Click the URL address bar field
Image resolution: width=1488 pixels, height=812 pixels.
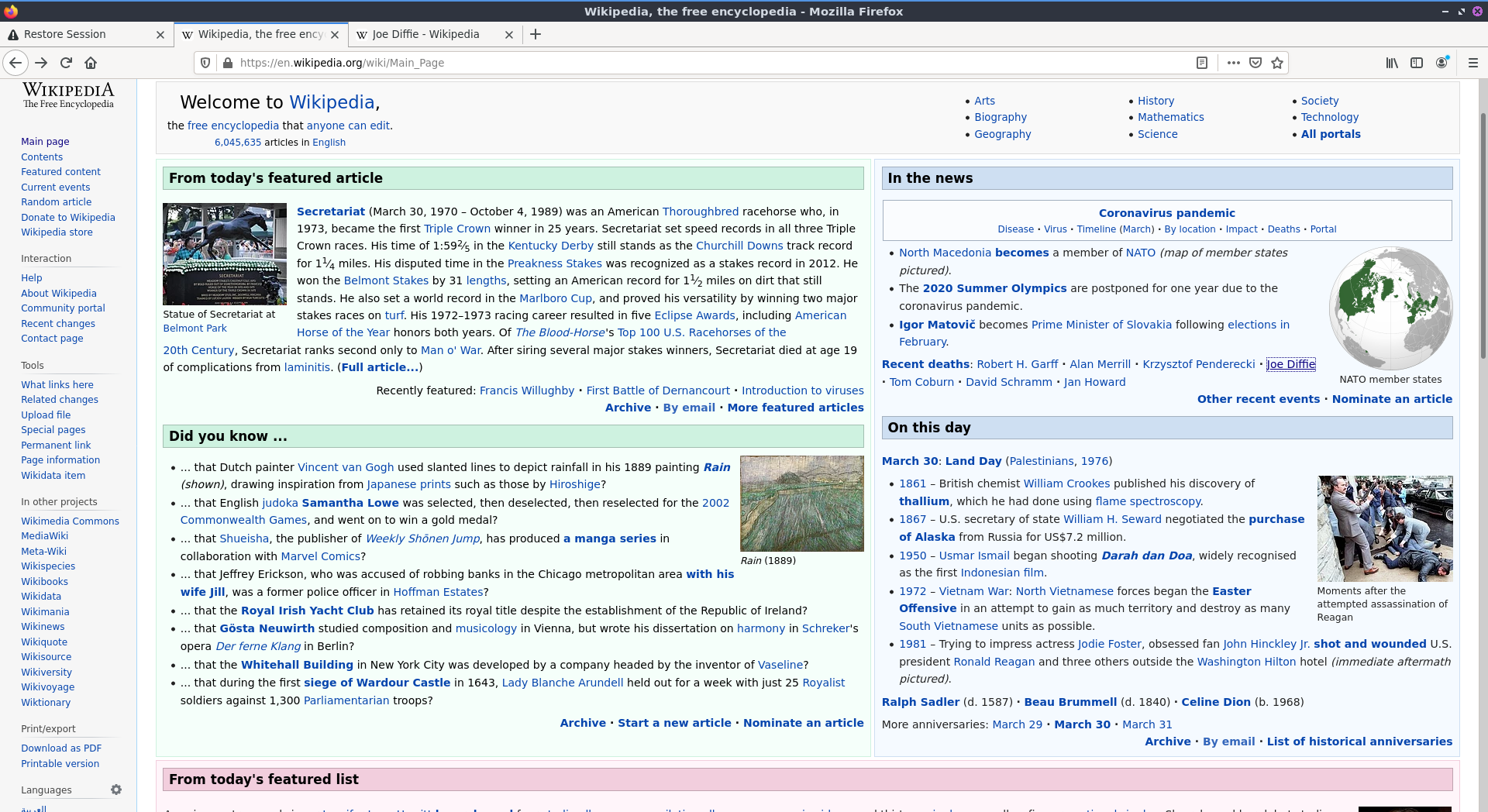tap(697, 63)
